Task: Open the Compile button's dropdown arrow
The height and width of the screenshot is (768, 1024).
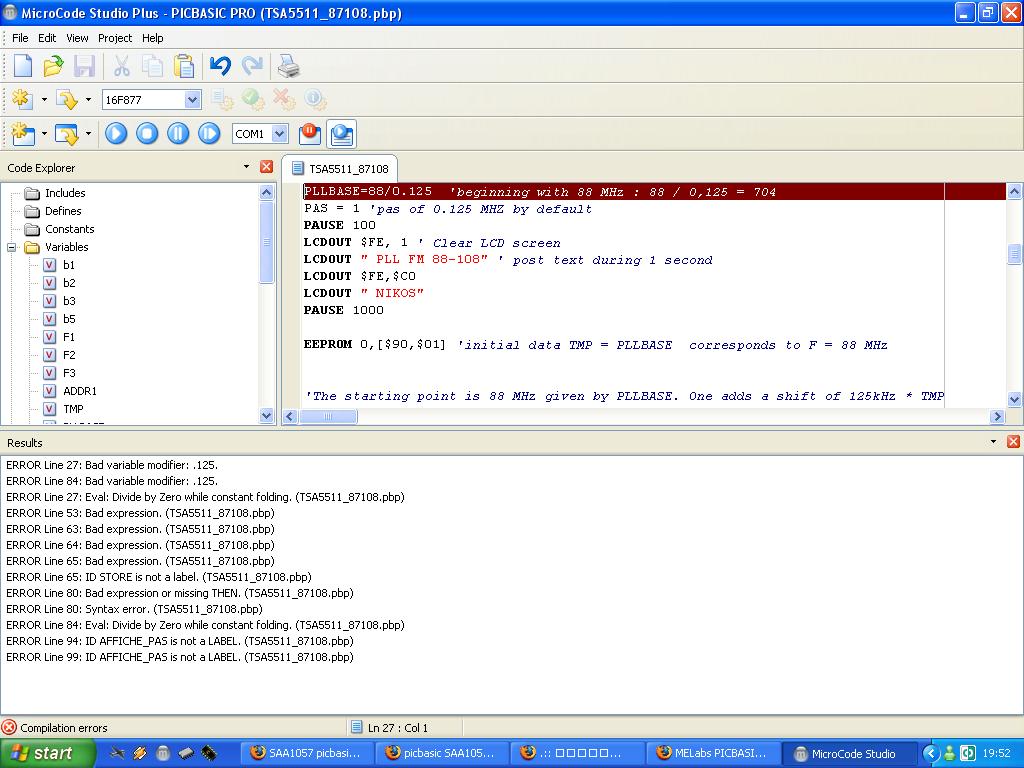Action: [x=44, y=100]
